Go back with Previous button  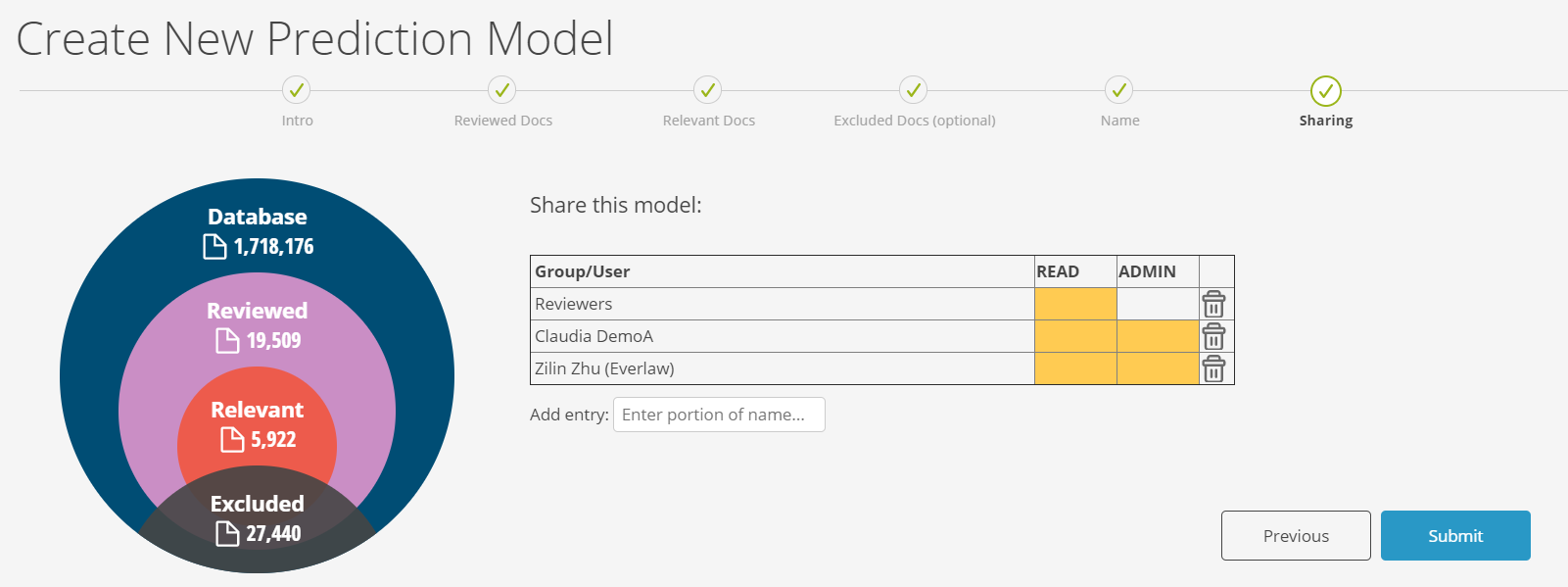click(x=1296, y=535)
